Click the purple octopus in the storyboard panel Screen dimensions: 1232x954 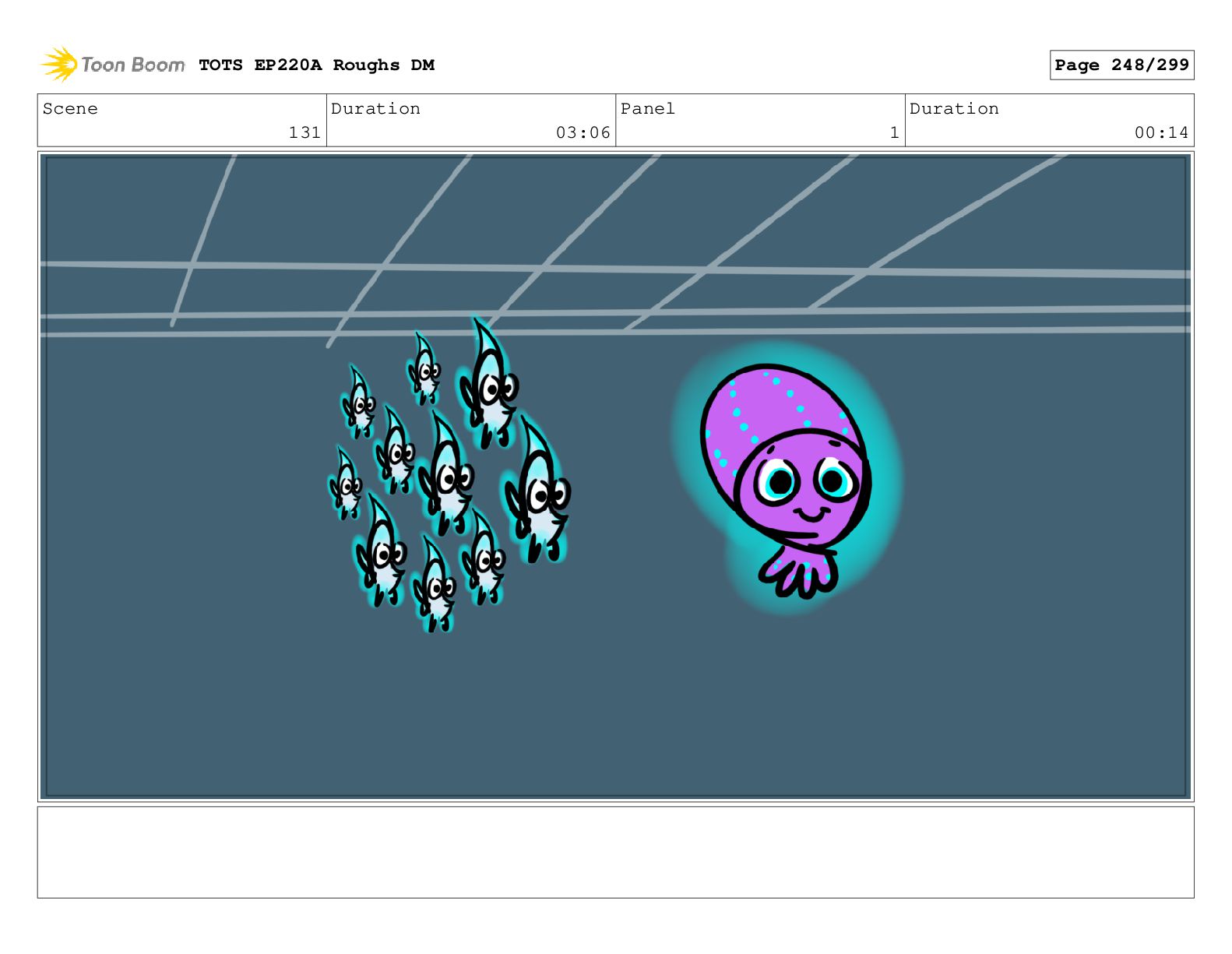(x=786, y=480)
